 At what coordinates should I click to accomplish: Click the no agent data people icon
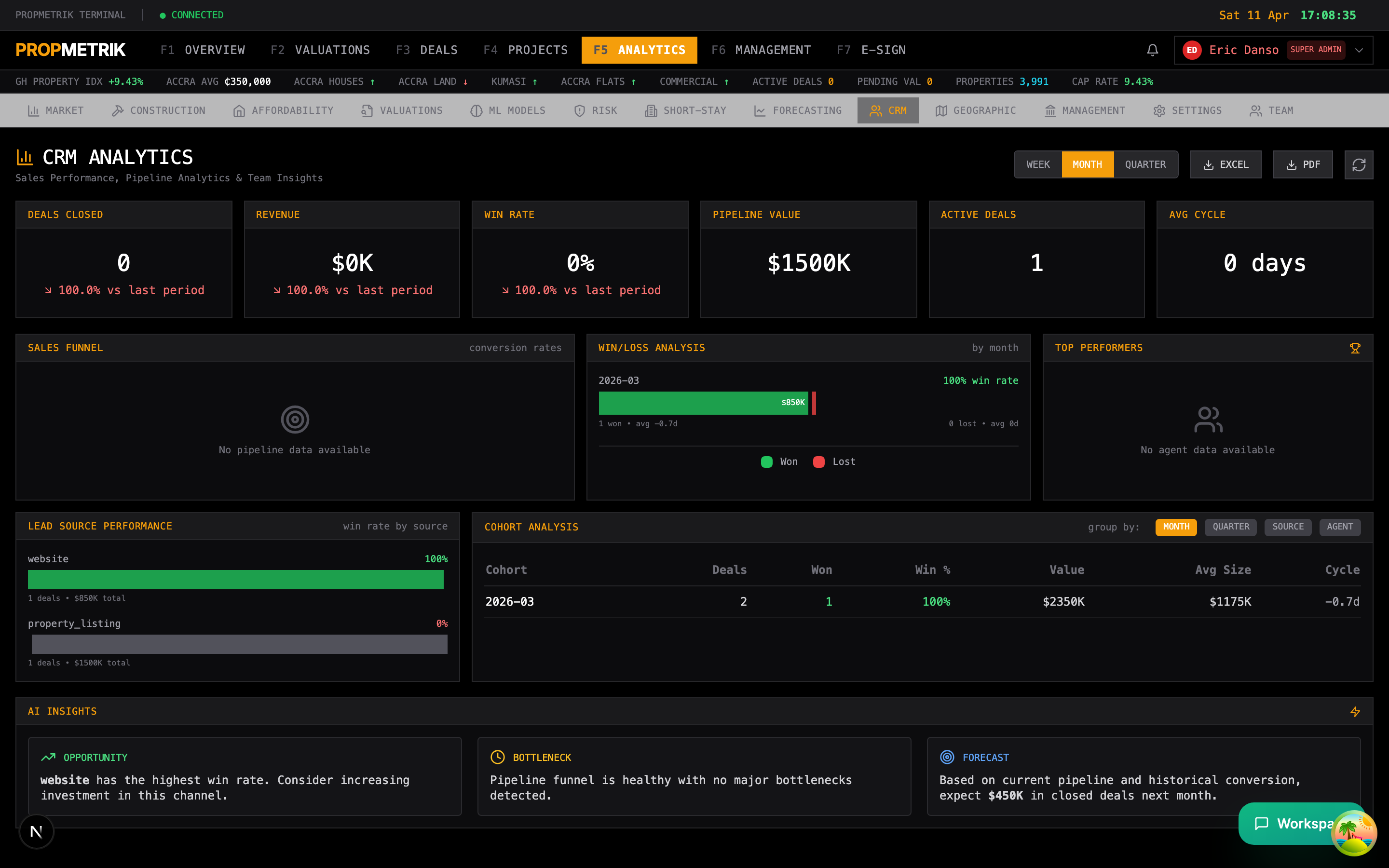(1208, 420)
